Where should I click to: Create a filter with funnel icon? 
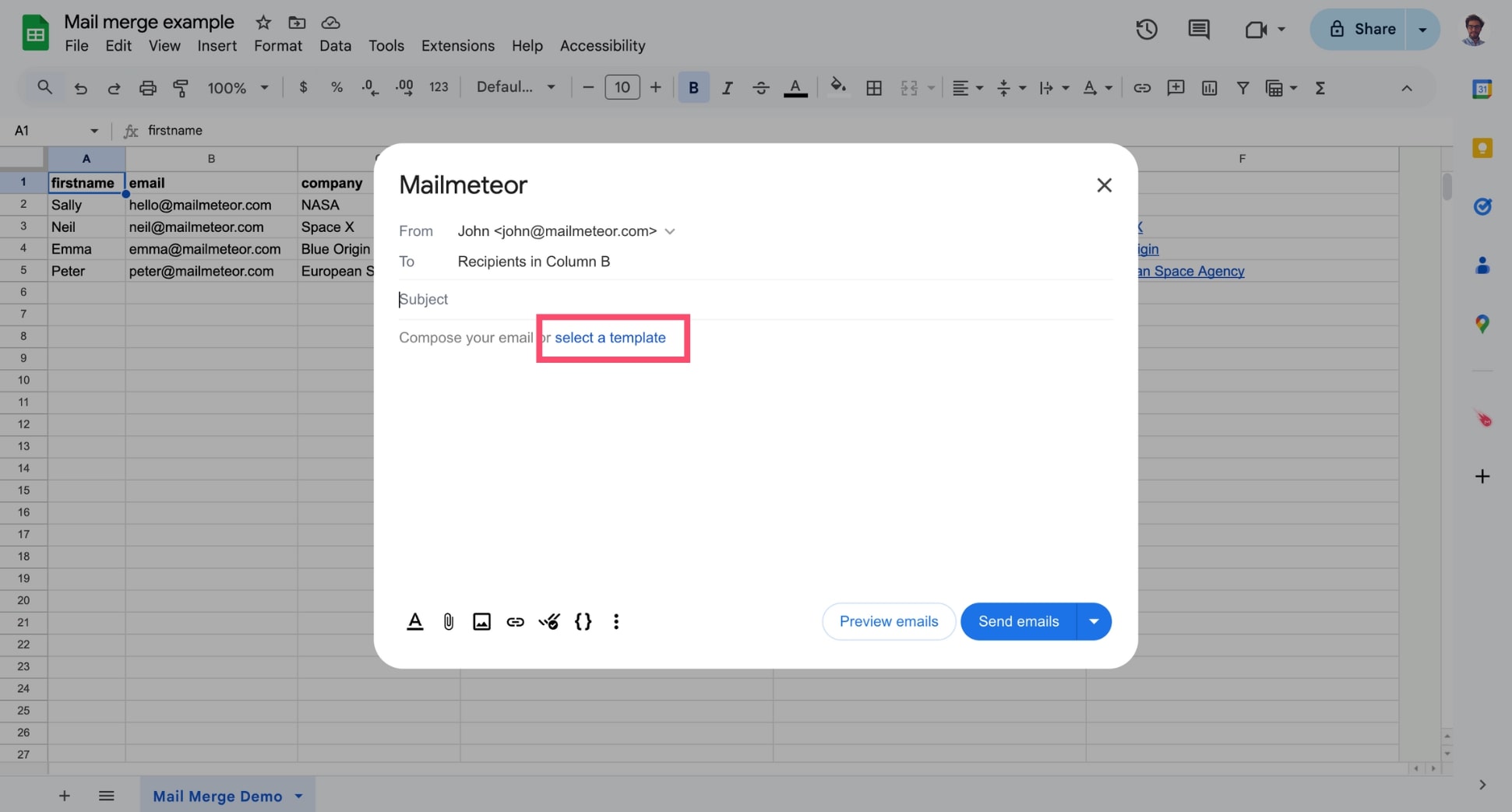pyautogui.click(x=1242, y=88)
